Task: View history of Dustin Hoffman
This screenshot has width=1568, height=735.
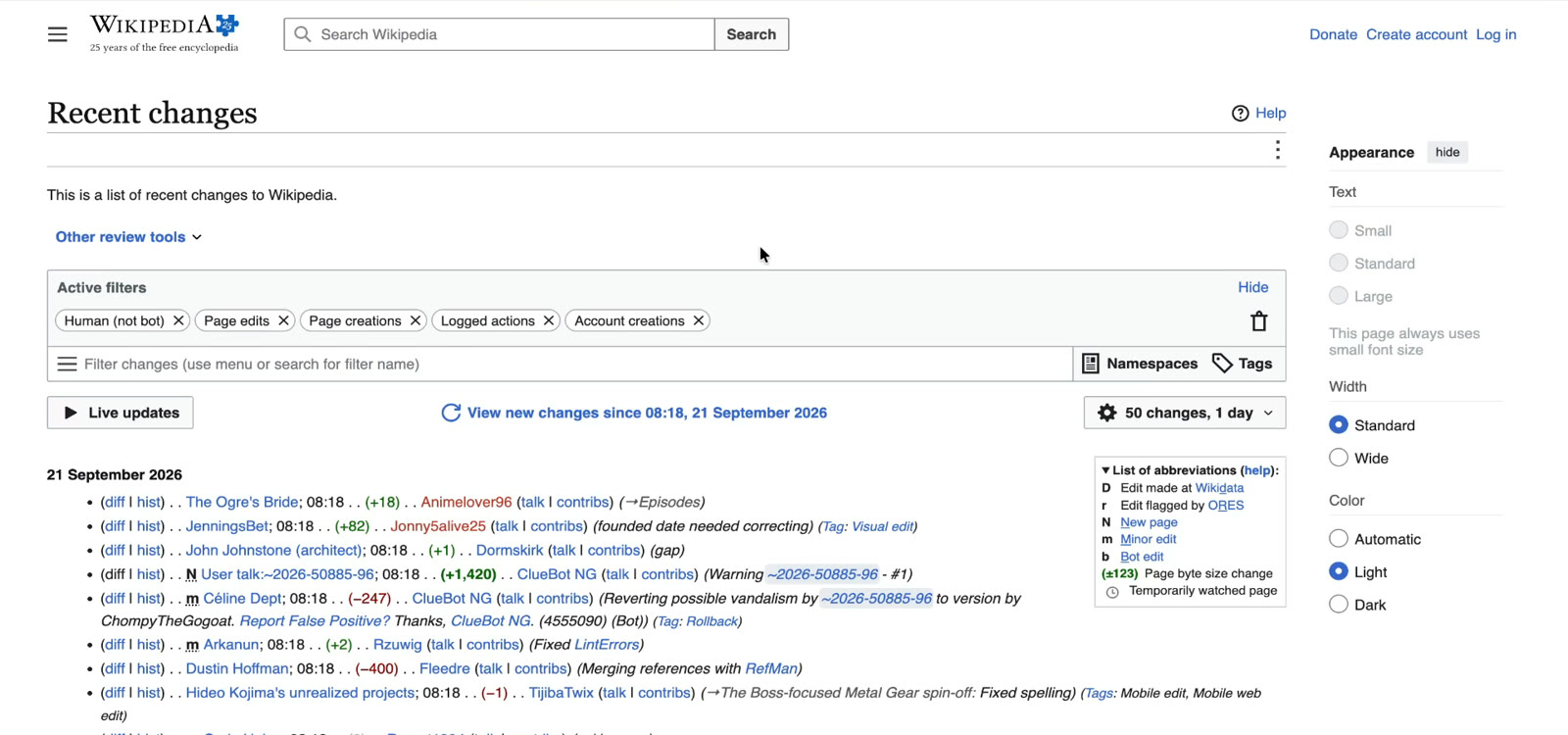Action: [149, 668]
